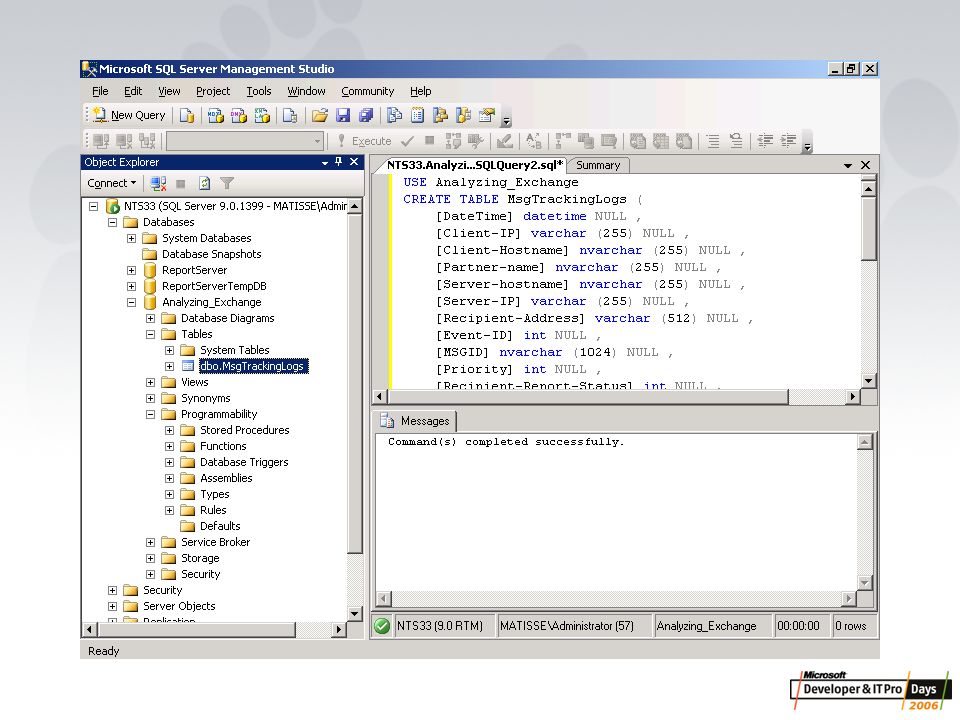Click the Change Connection icon
960x720 pixels.
click(x=148, y=141)
